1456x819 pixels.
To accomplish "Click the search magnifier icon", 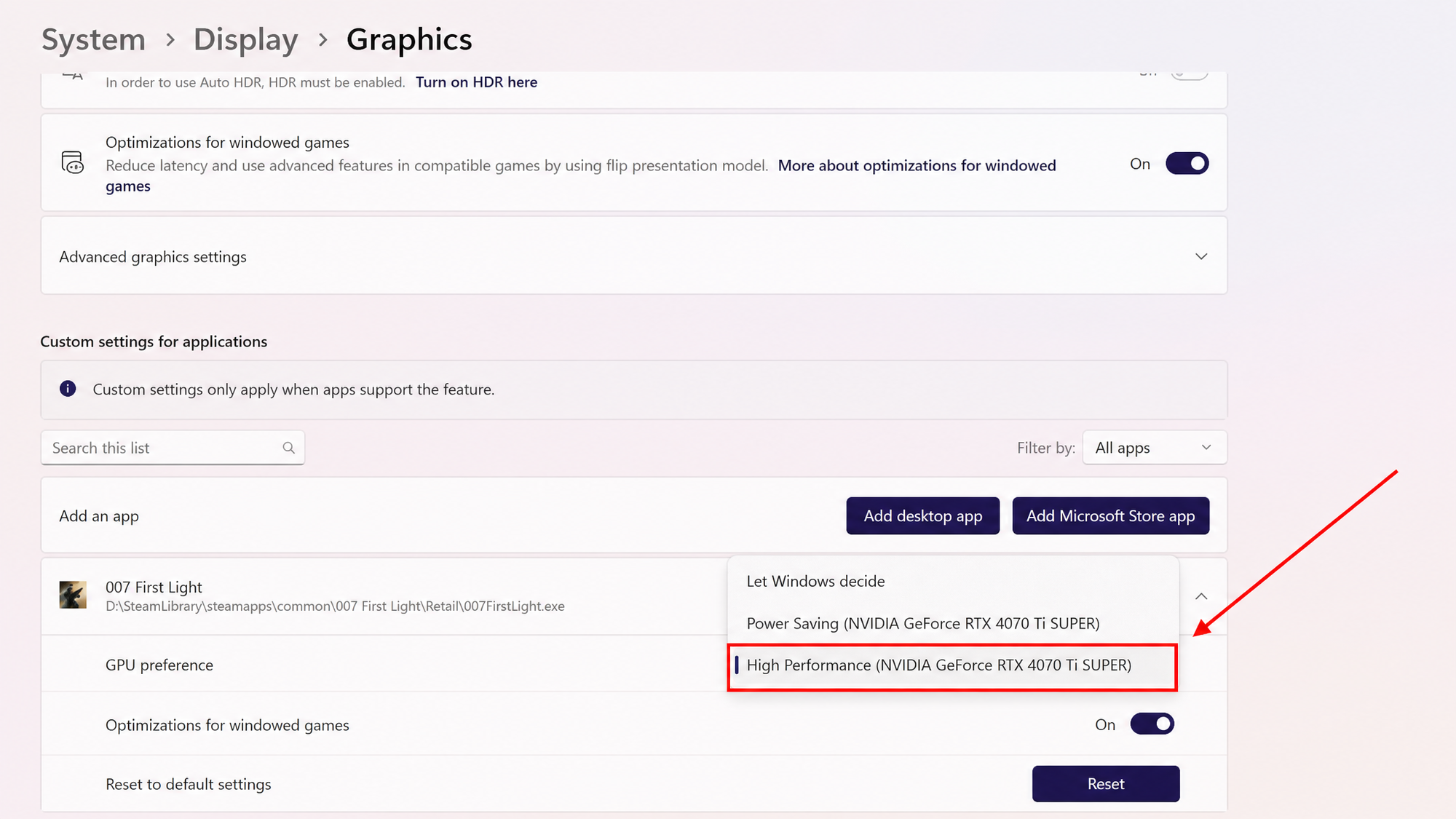I will pyautogui.click(x=289, y=448).
